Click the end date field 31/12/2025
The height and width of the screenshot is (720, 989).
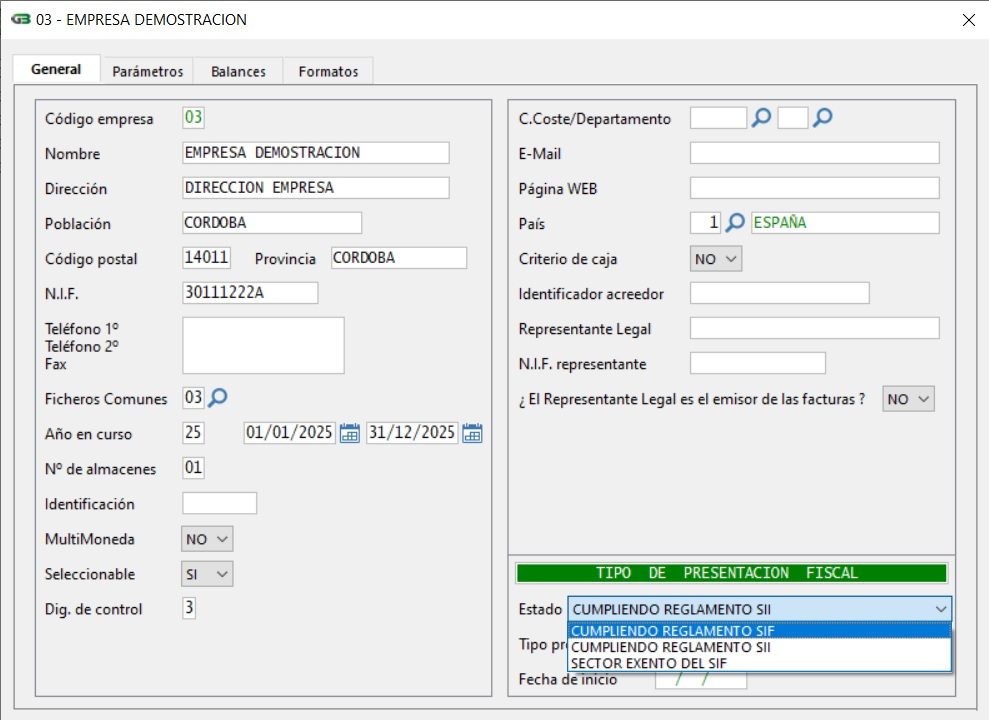(x=412, y=433)
